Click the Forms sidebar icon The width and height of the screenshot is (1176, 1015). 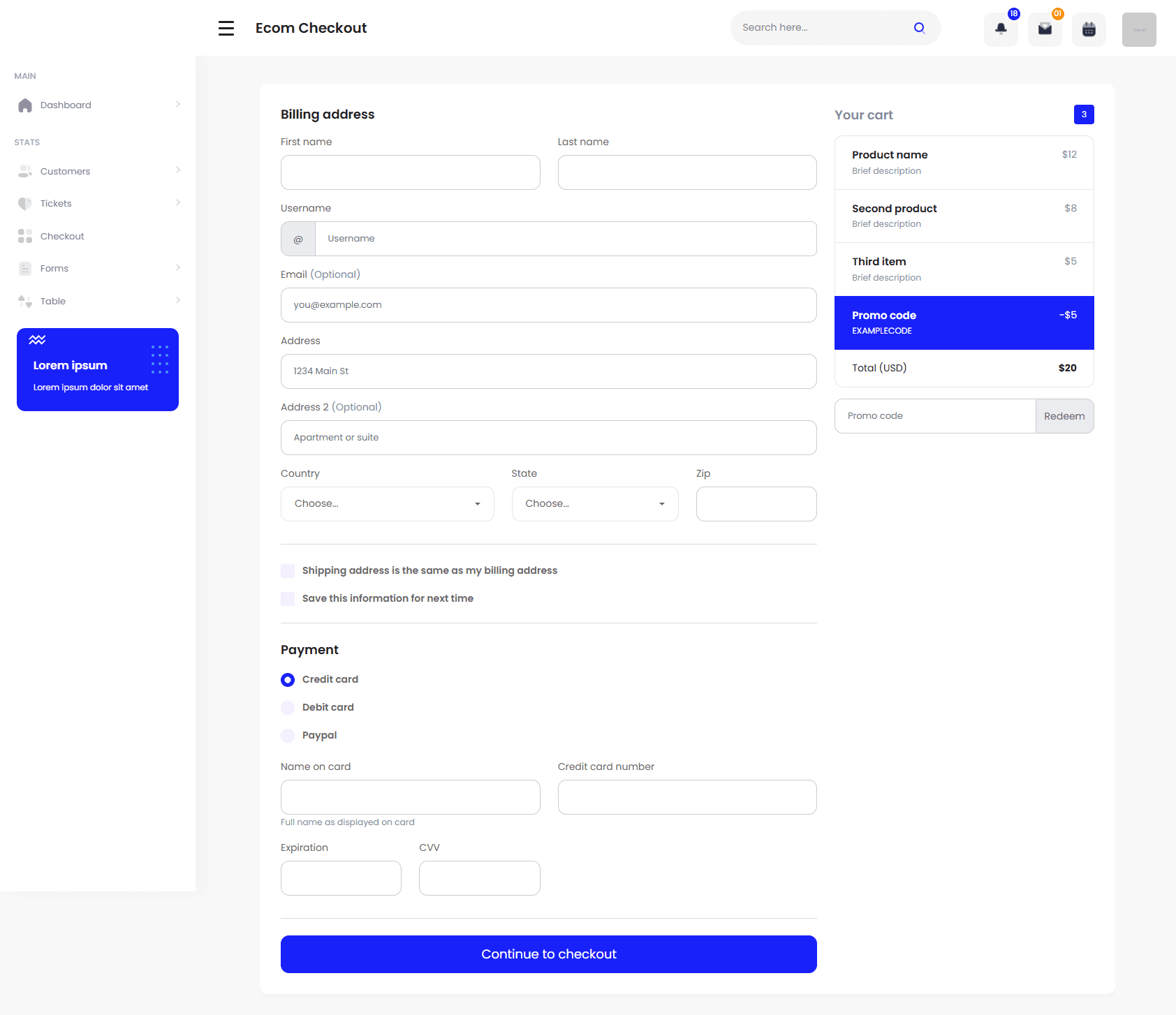25,268
